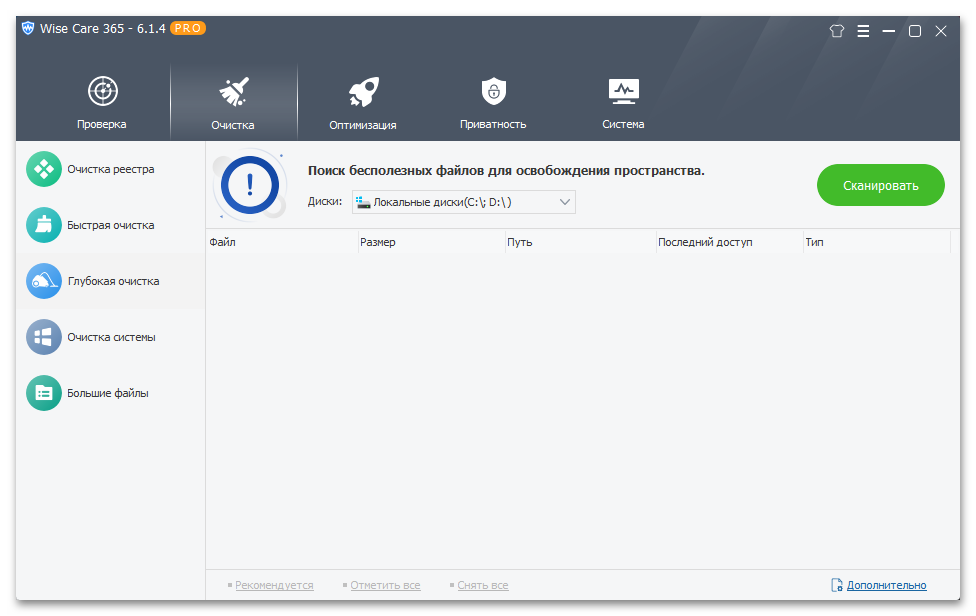Switch to the Приватность tab label
976x616 pixels.
[493, 124]
